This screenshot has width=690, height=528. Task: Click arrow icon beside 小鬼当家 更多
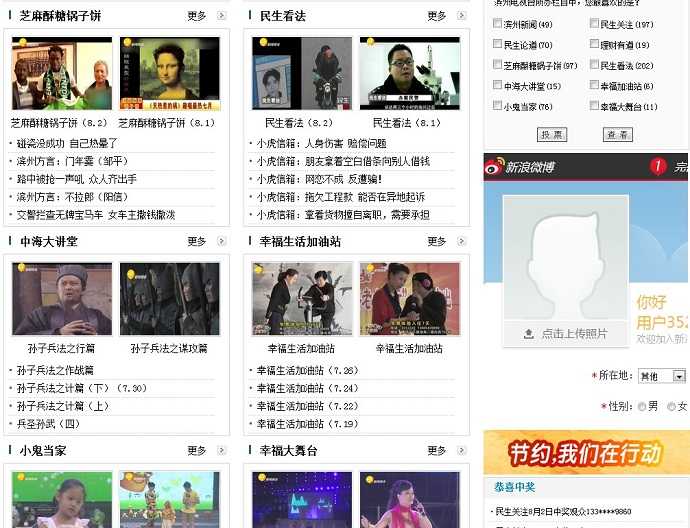pos(221,450)
